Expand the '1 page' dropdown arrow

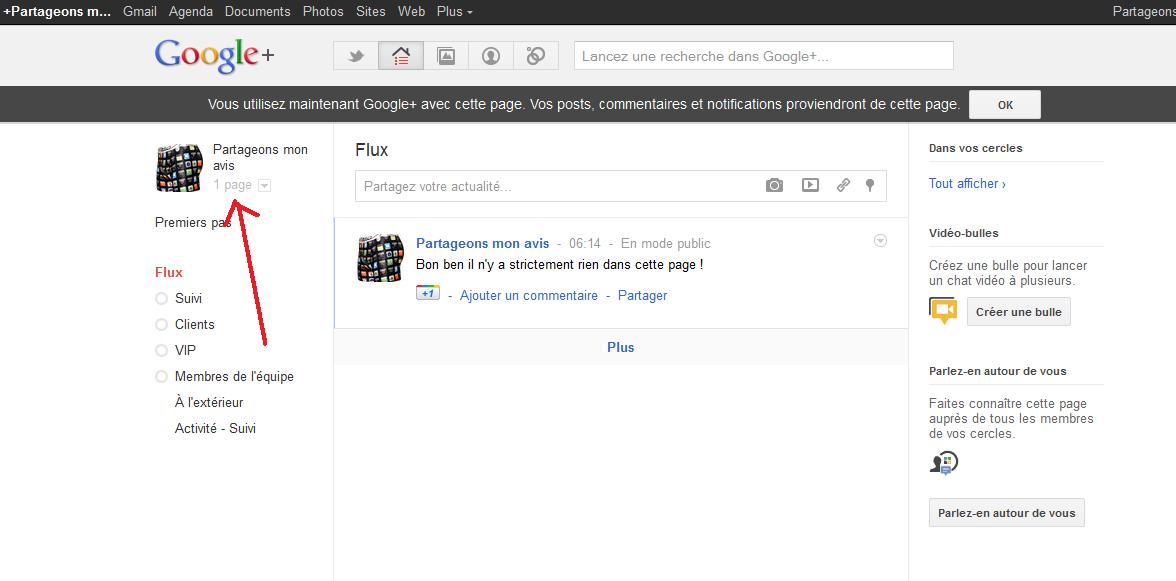pyautogui.click(x=264, y=186)
